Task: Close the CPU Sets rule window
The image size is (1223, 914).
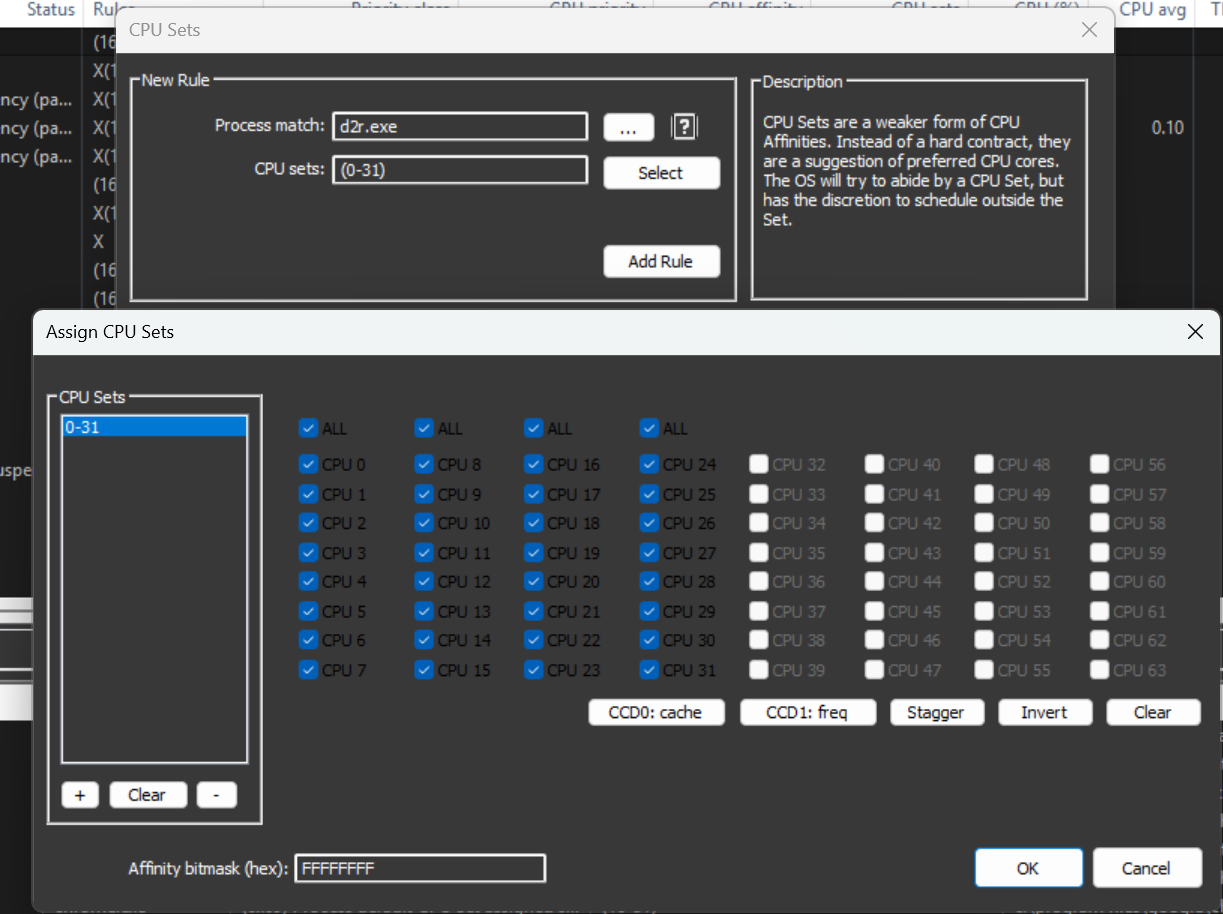Action: coord(1090,30)
